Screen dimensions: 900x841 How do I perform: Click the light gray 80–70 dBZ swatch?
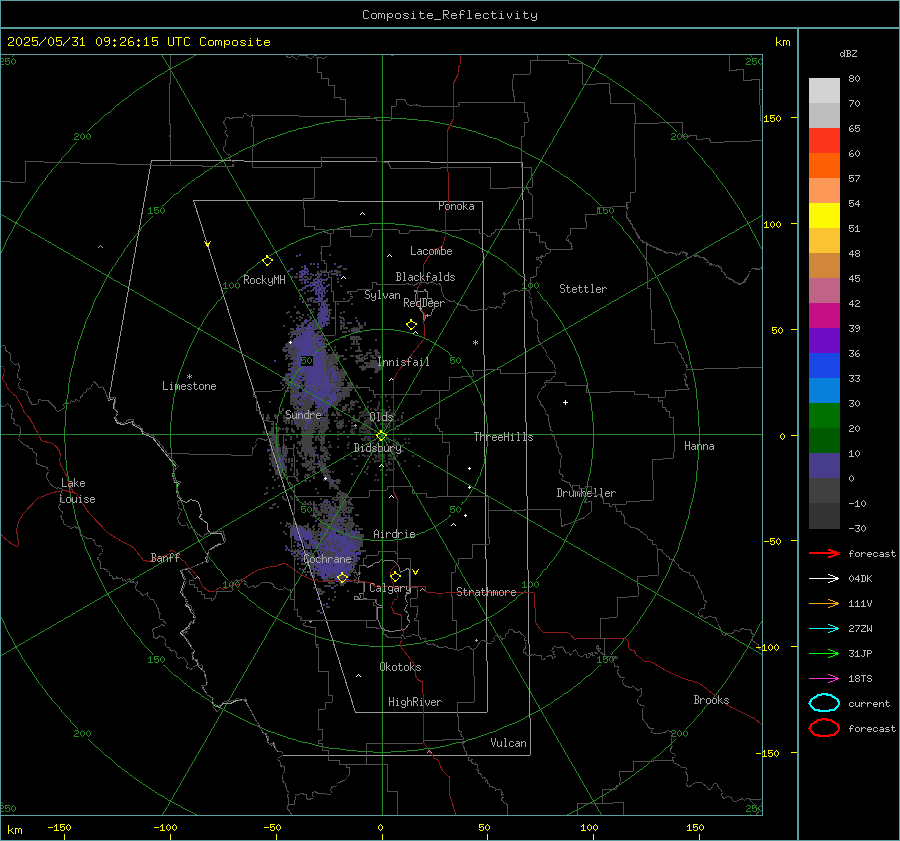[x=824, y=91]
